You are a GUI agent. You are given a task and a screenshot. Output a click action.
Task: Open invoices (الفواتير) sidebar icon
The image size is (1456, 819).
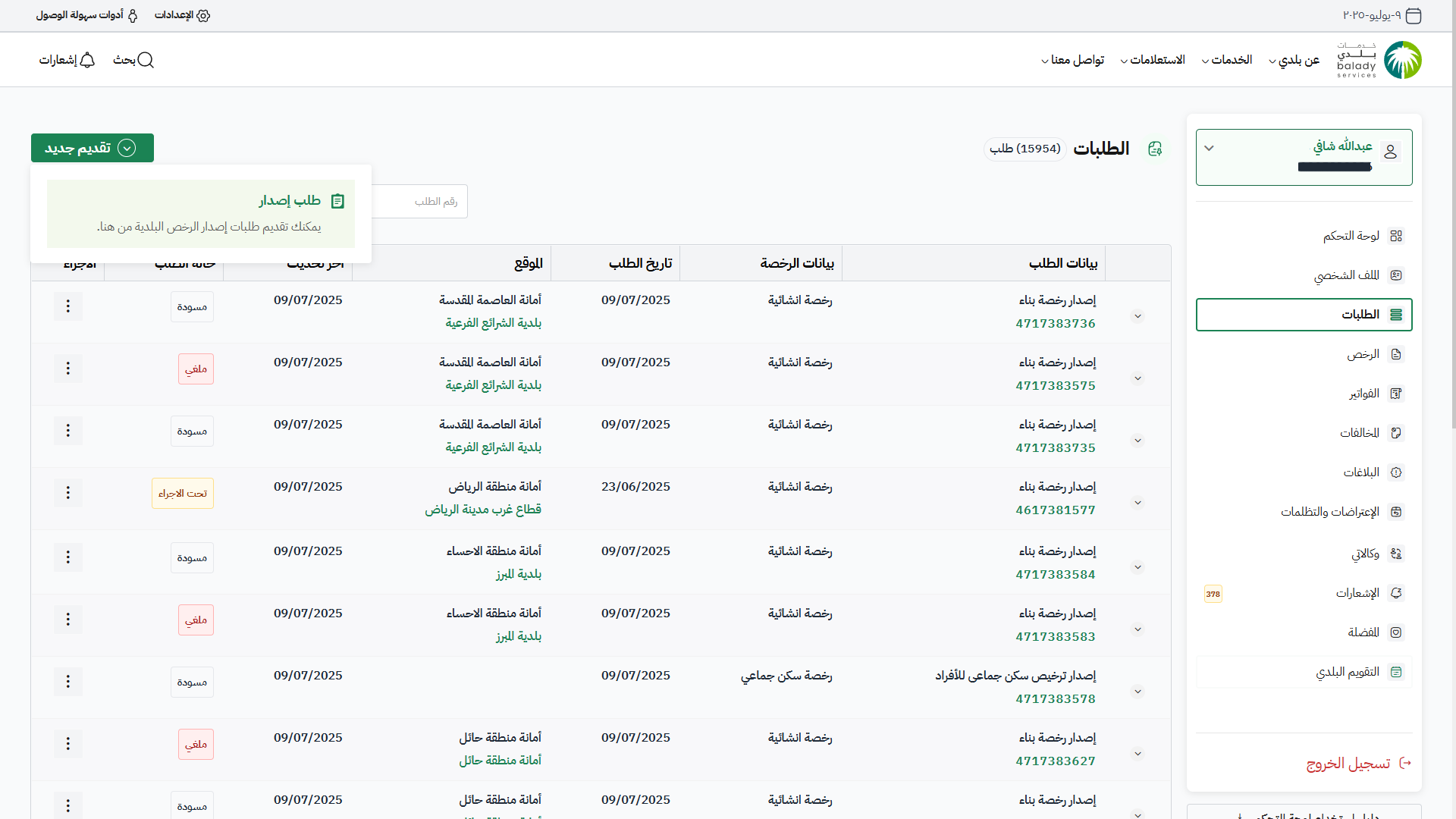click(x=1396, y=394)
